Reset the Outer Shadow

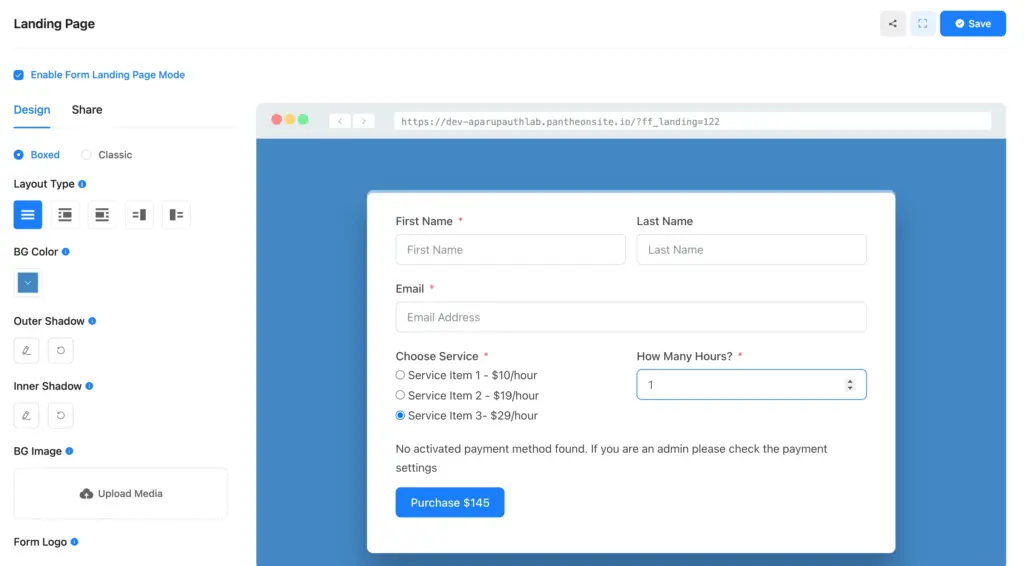[61, 351]
